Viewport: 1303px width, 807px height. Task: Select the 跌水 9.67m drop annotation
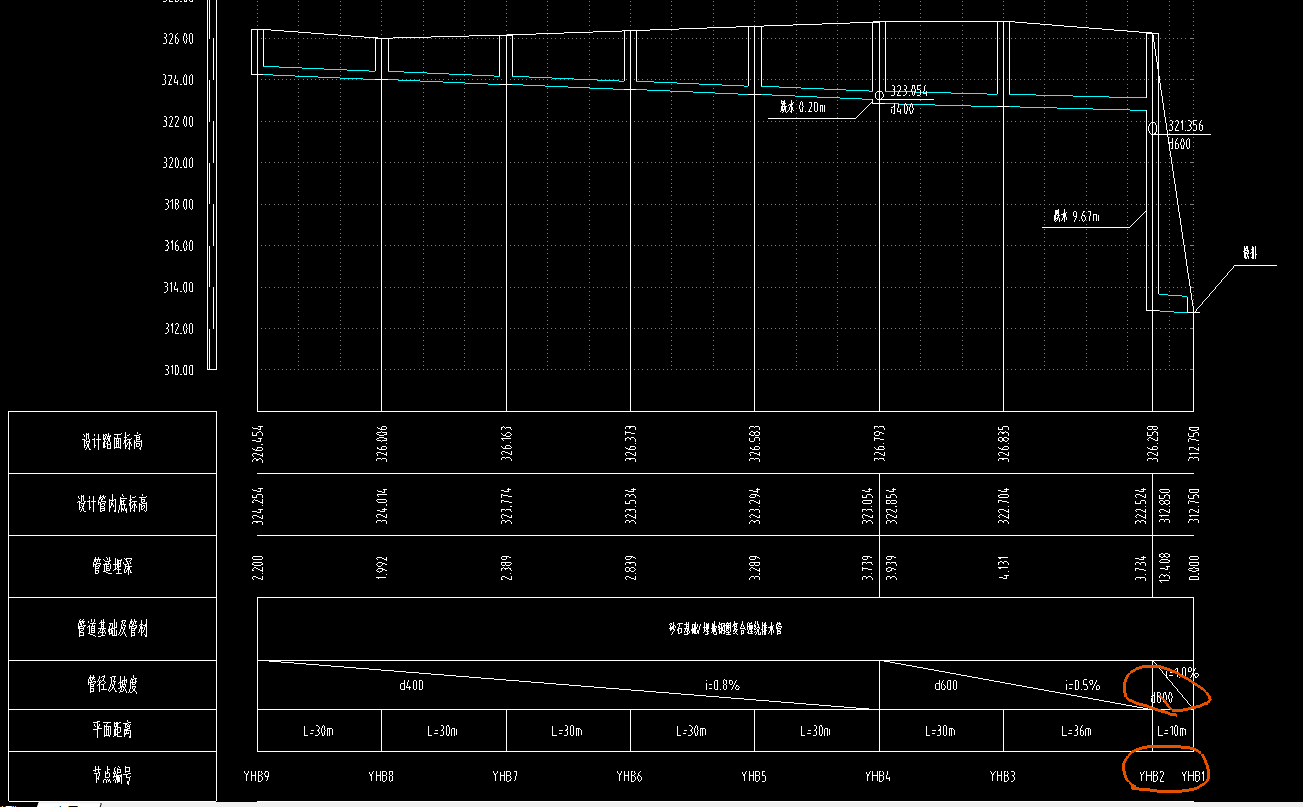pyautogui.click(x=1076, y=216)
